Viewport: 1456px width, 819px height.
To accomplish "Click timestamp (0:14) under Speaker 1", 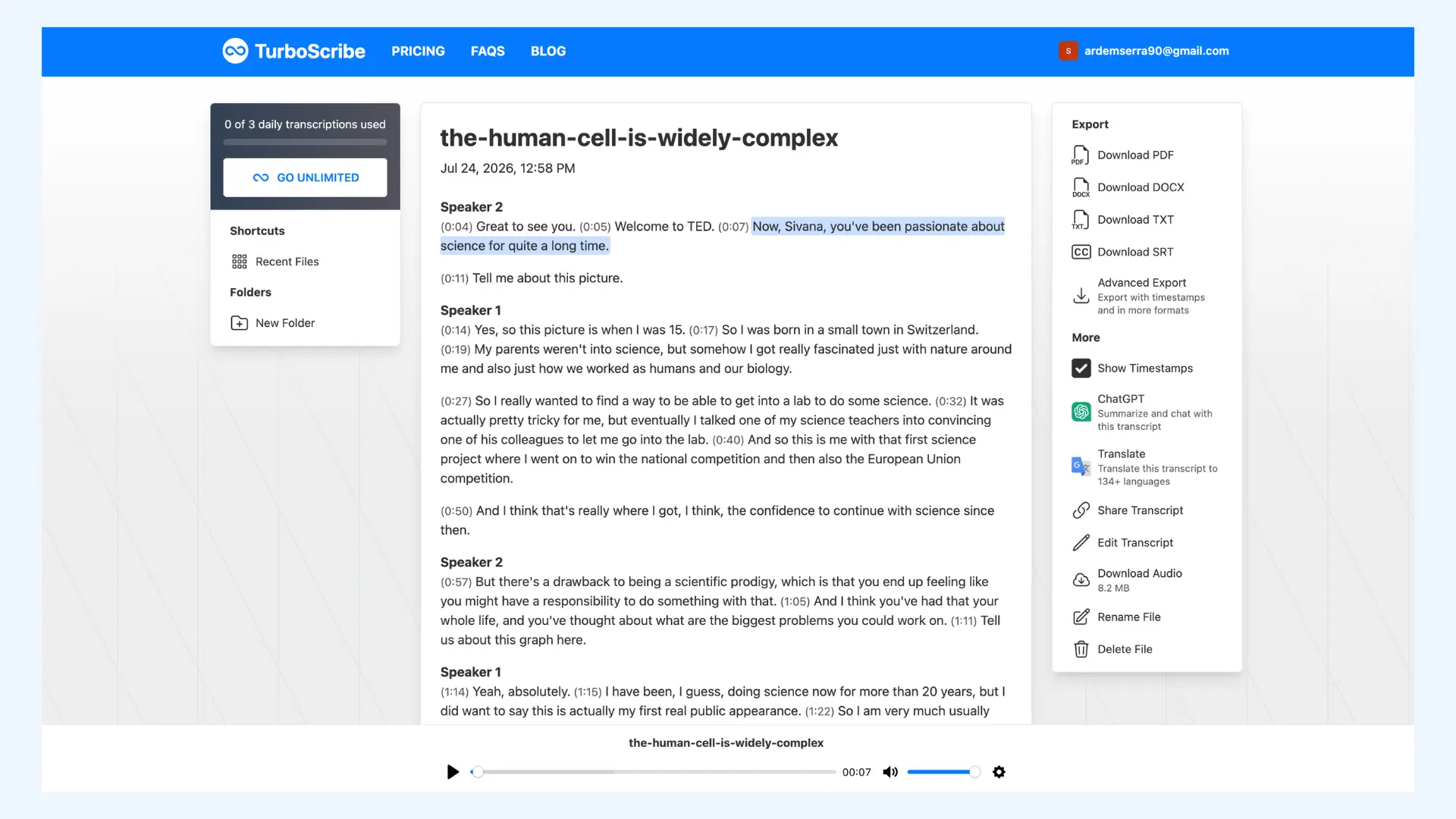I will pos(456,330).
